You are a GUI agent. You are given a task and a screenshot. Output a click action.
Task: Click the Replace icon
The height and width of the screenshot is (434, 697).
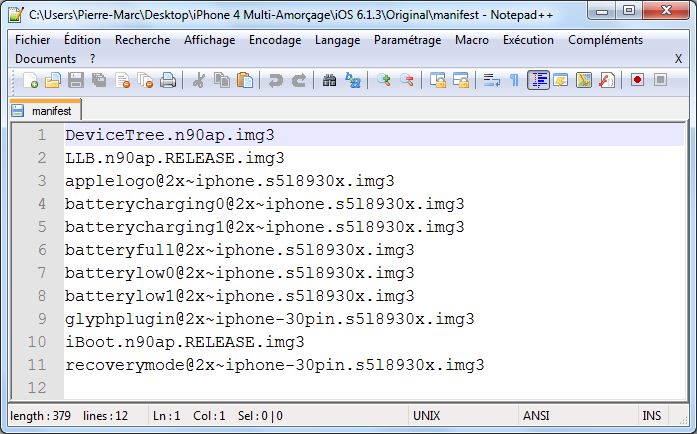coord(353,80)
